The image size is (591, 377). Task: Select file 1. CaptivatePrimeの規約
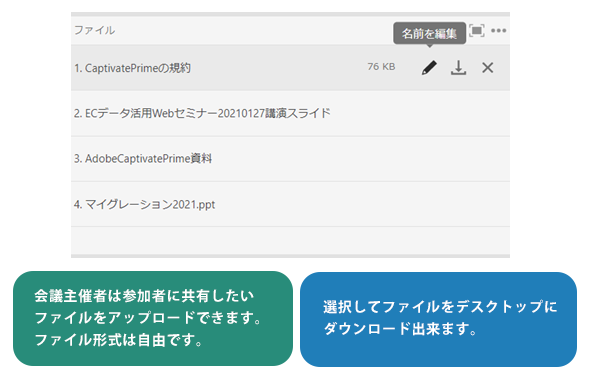[x=290, y=68]
